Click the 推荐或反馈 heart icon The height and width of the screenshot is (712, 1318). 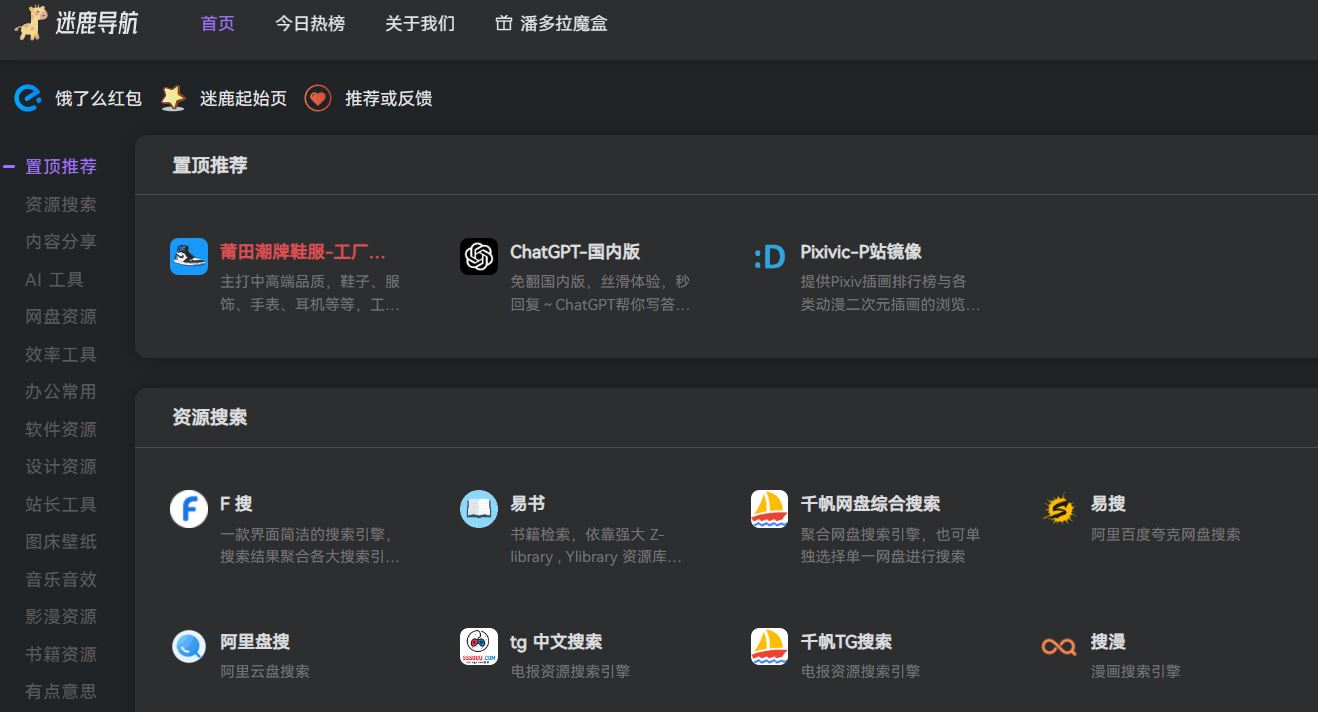[317, 98]
